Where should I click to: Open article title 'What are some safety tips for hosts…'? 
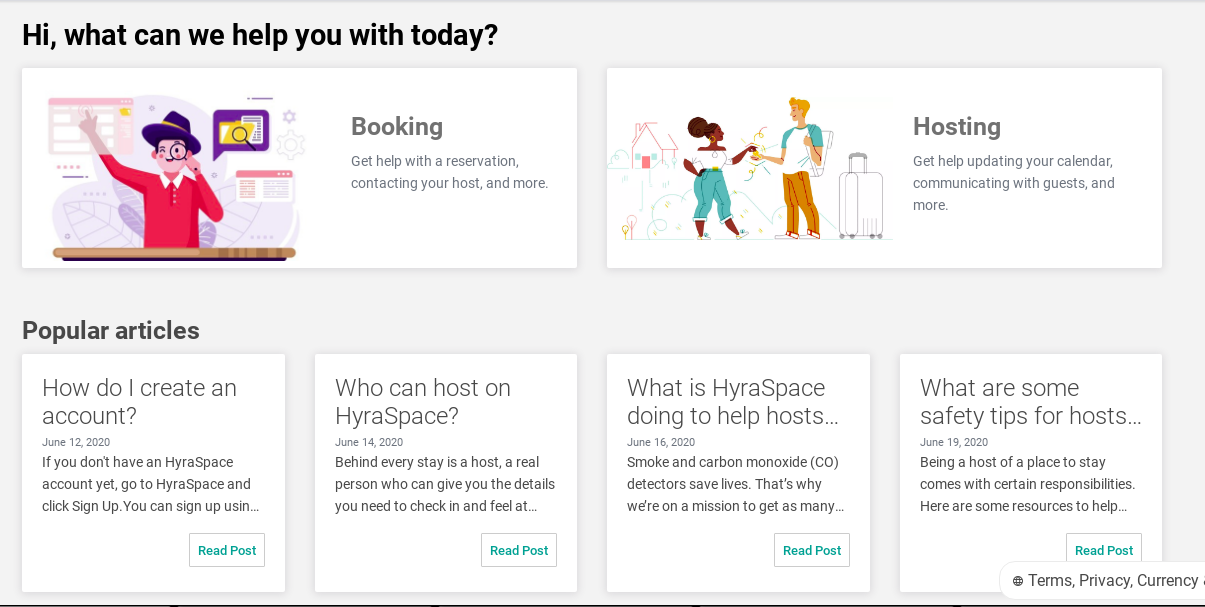[1031, 402]
